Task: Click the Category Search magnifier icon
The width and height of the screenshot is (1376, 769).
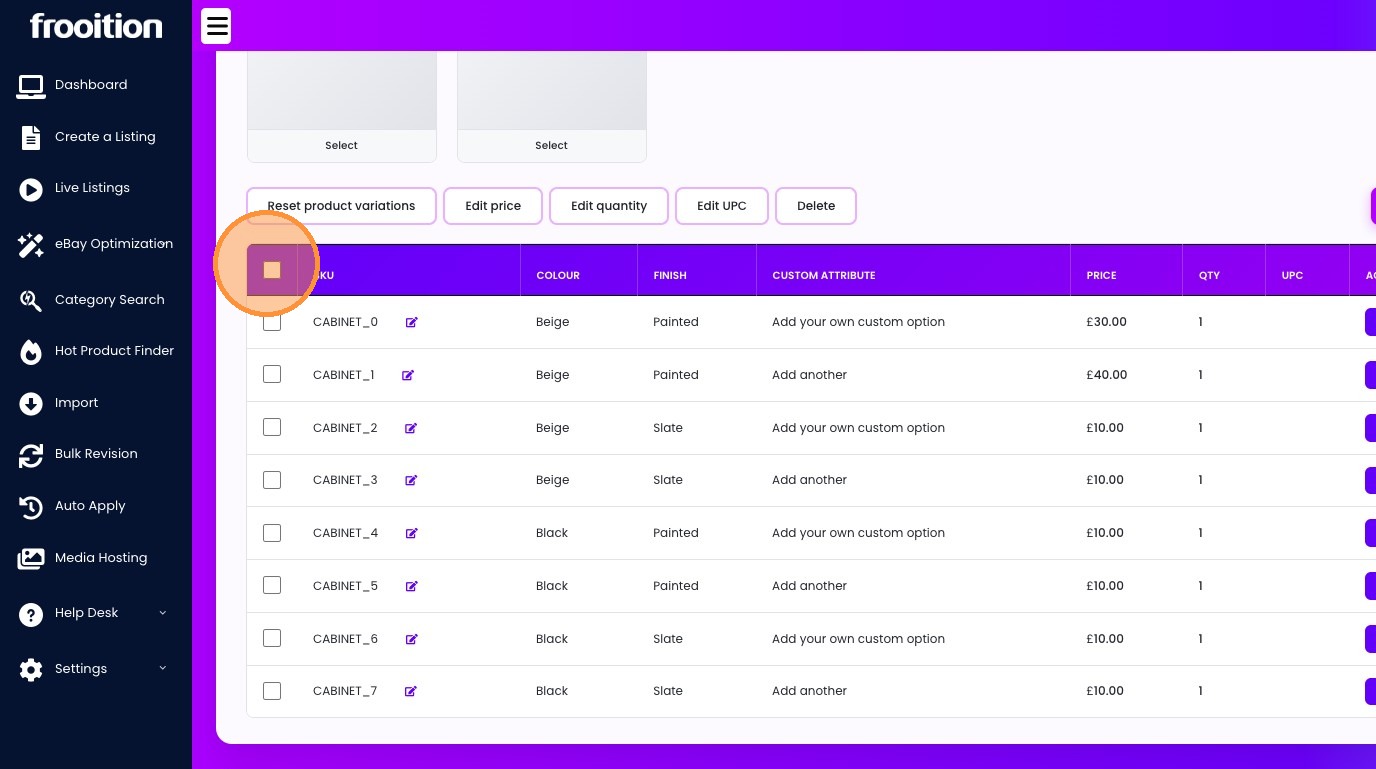Action: (31, 300)
